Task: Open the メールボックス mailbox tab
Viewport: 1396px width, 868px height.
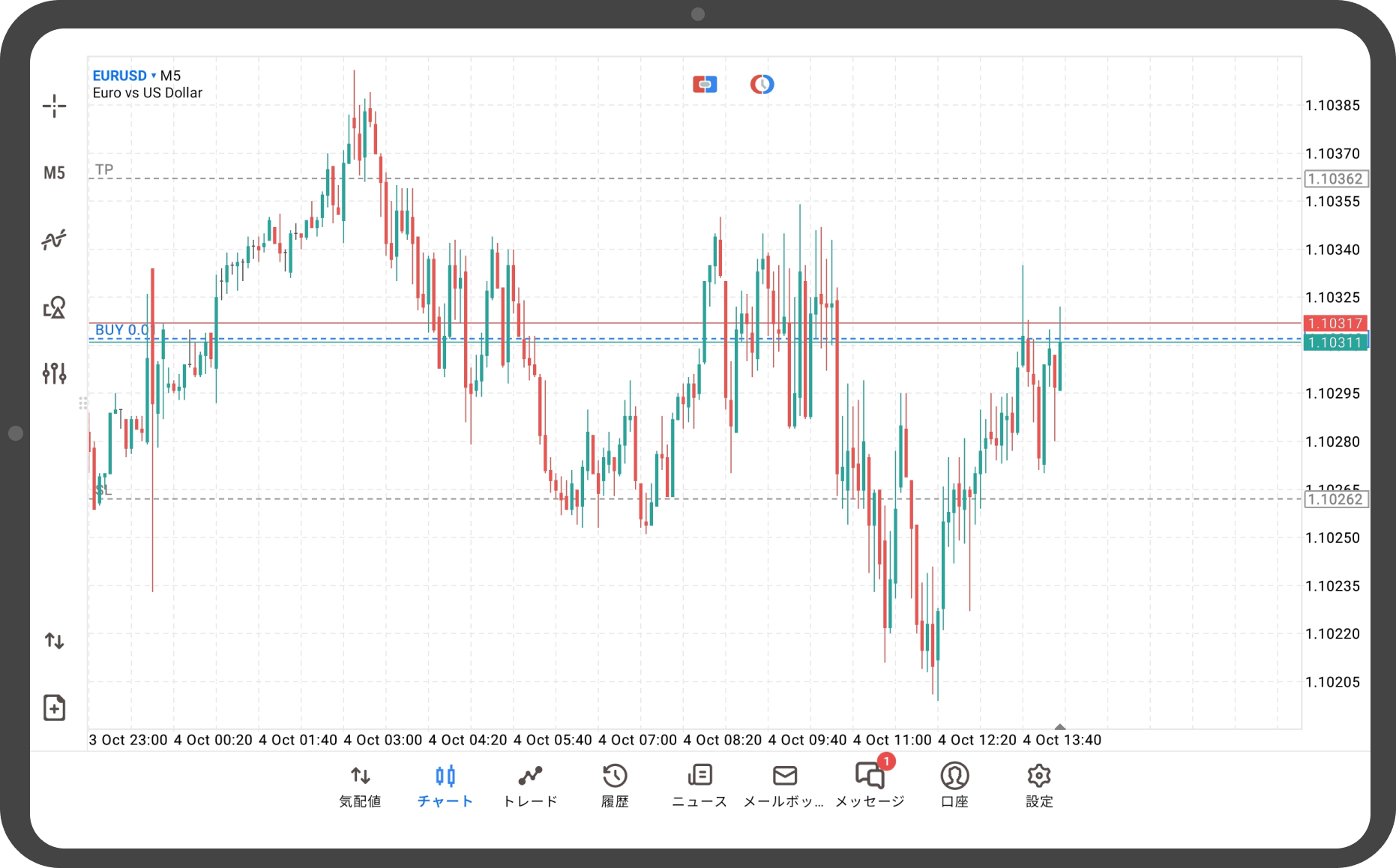Action: click(x=784, y=786)
